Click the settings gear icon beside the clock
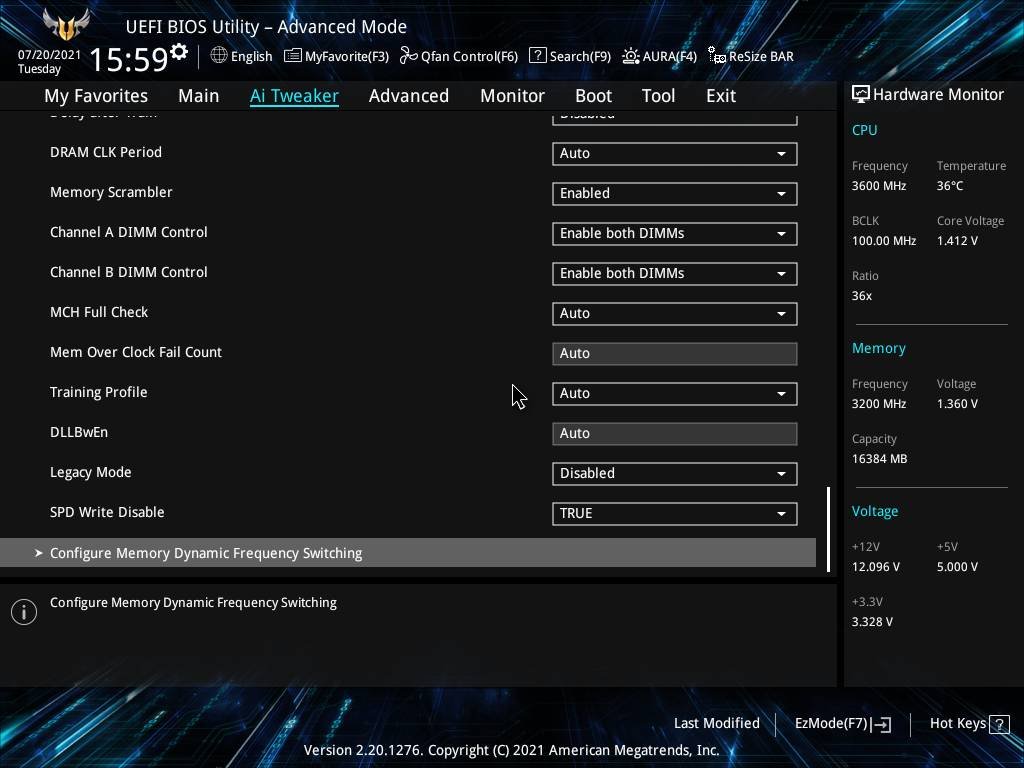1024x768 pixels. 179,52
